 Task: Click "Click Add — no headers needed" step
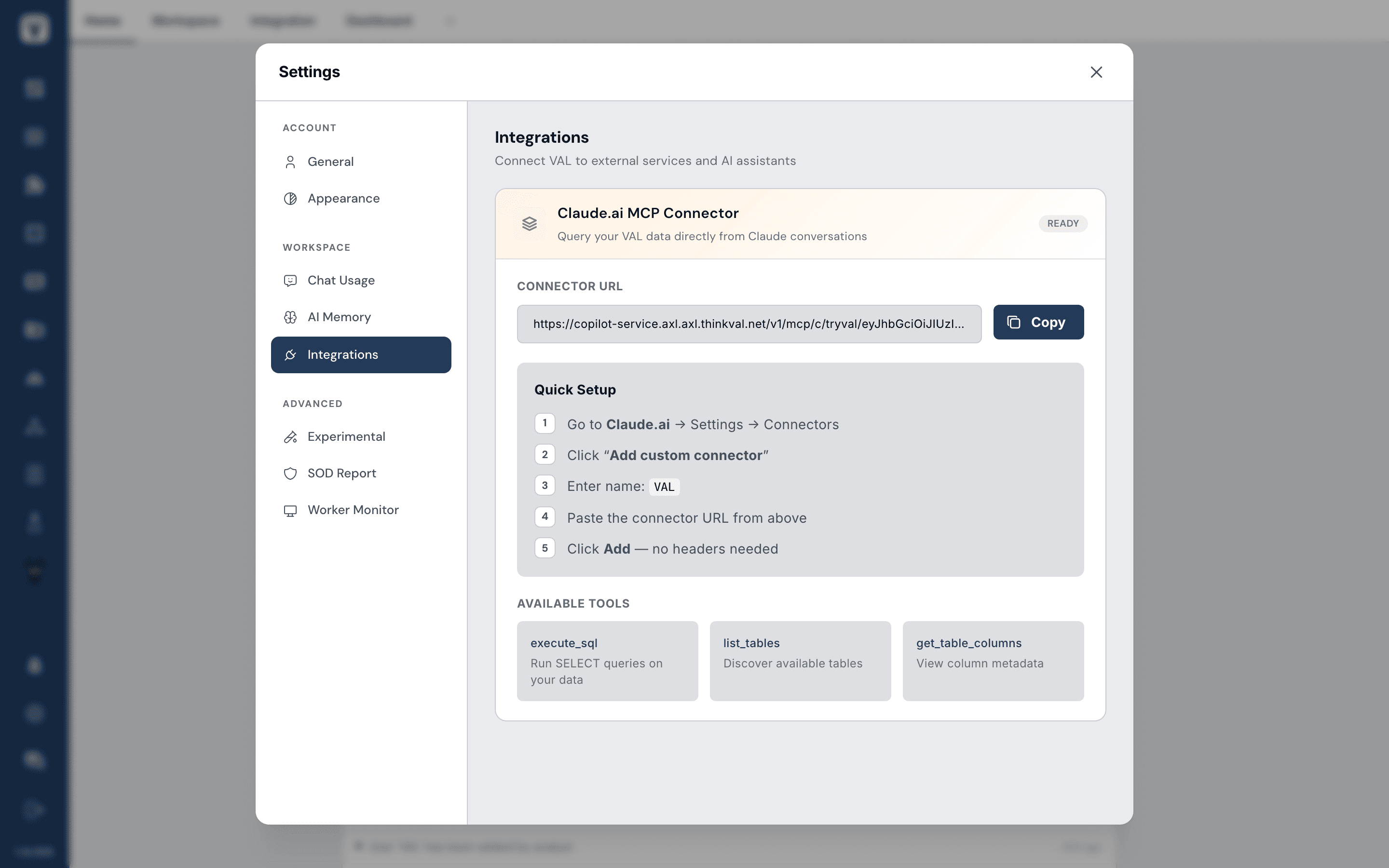(x=673, y=549)
